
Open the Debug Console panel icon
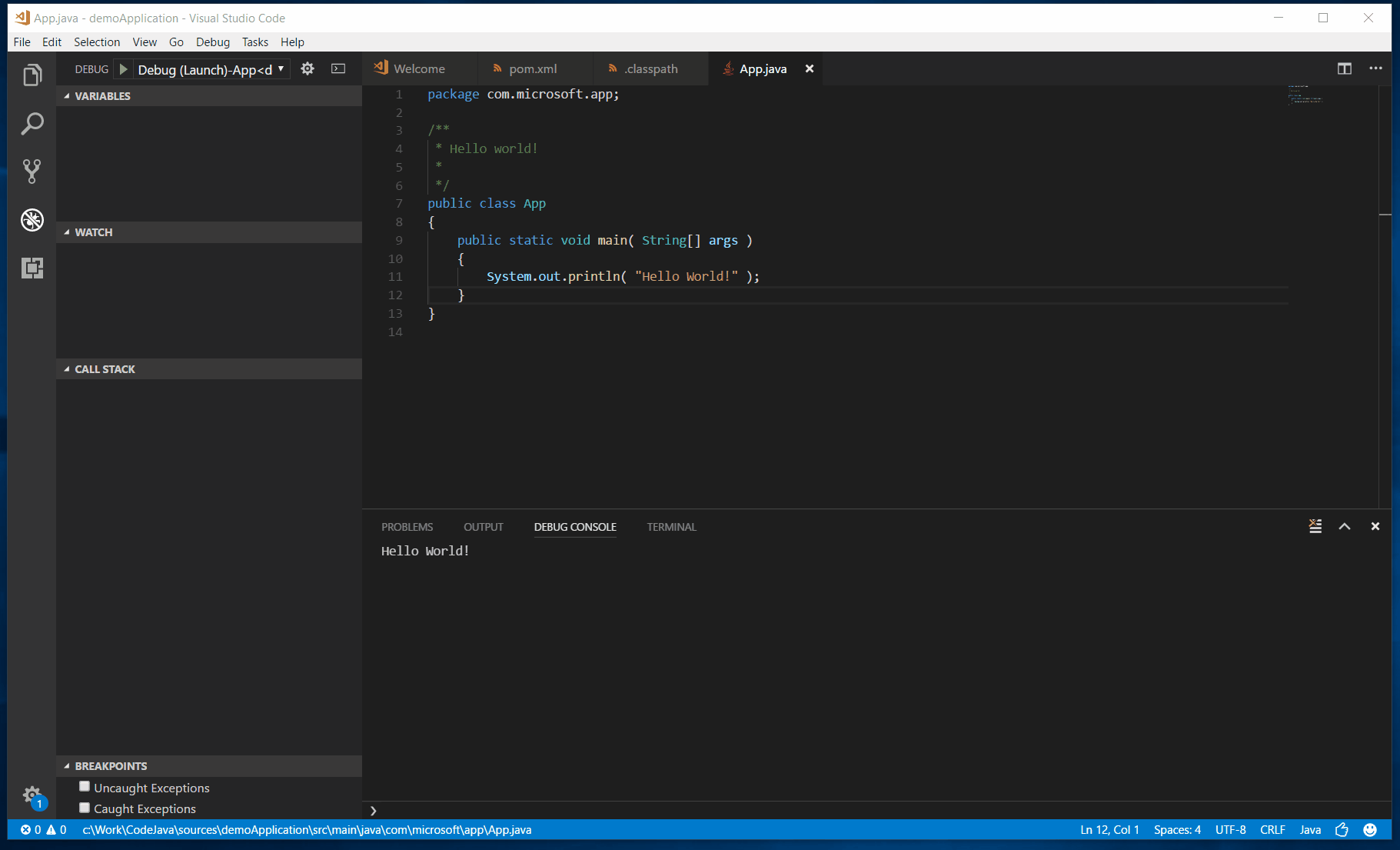[575, 527]
